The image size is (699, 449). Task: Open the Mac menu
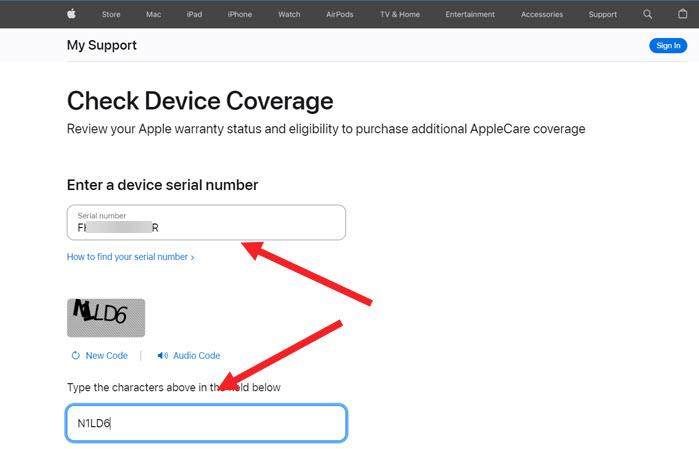(x=153, y=14)
